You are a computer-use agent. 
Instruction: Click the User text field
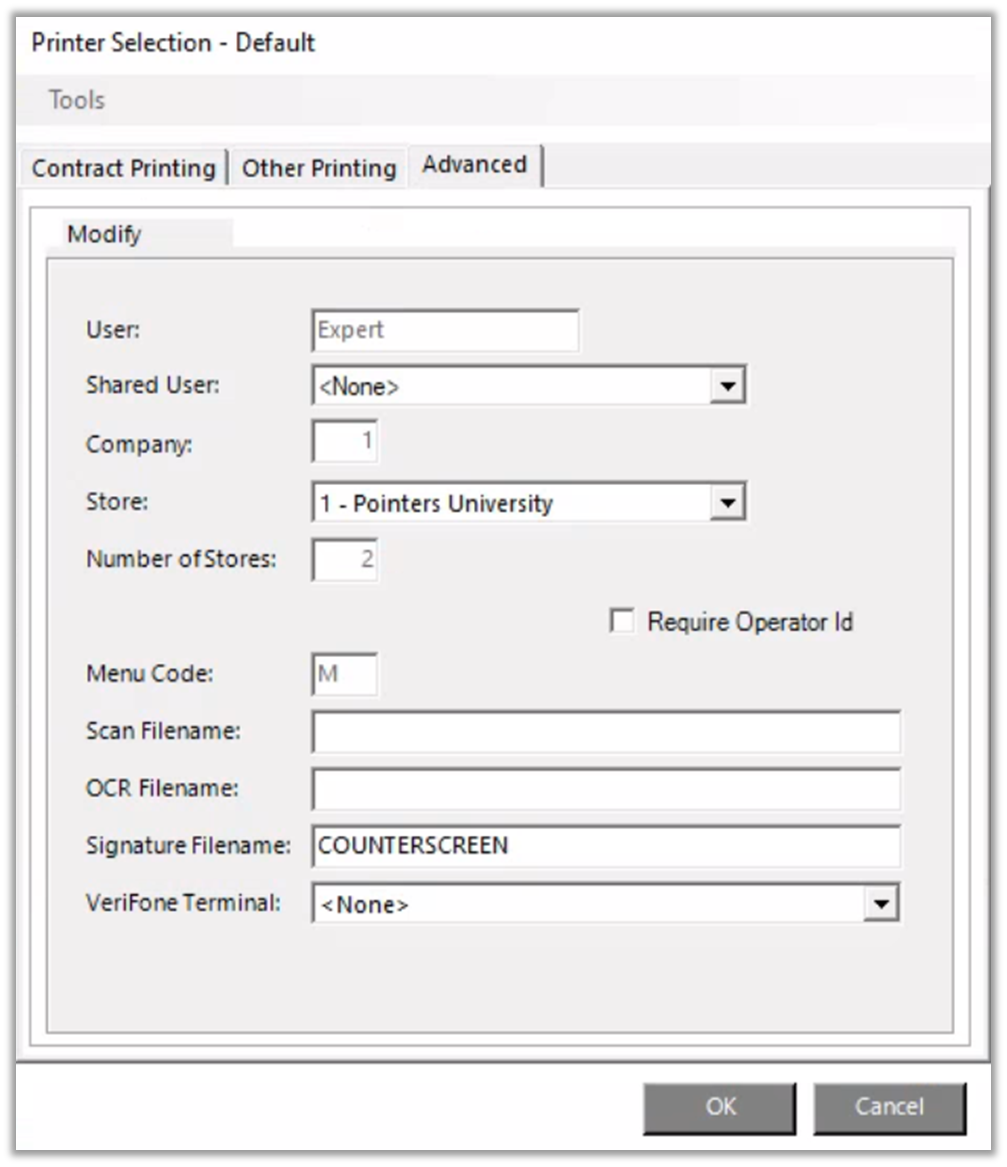pos(445,331)
